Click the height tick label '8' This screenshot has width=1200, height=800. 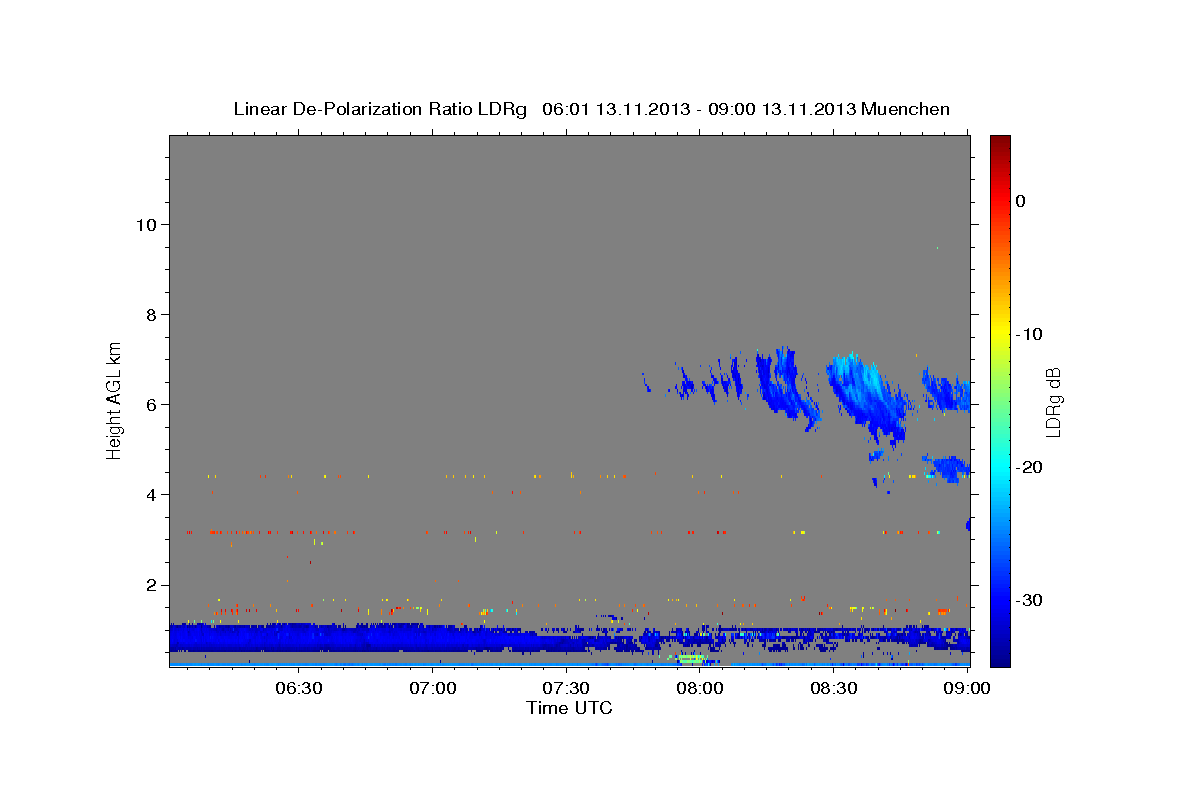(150, 314)
